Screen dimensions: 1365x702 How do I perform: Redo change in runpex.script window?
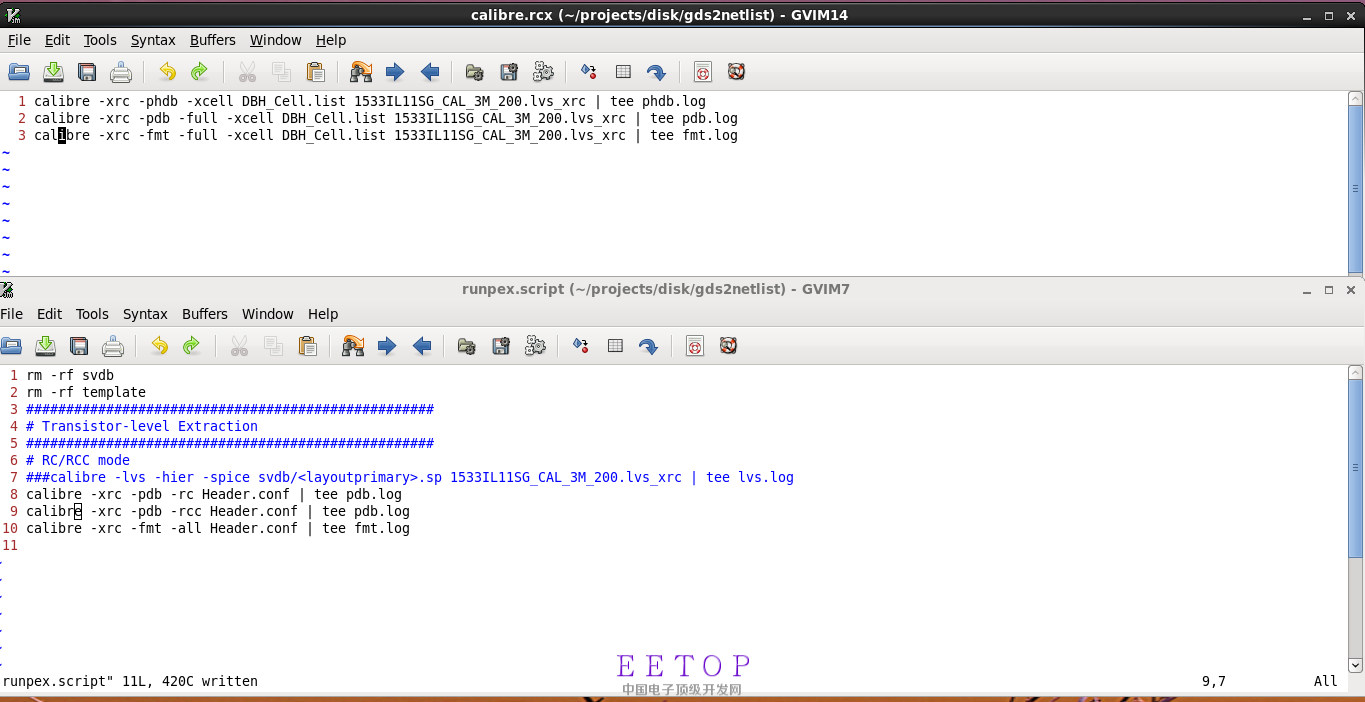[191, 346]
